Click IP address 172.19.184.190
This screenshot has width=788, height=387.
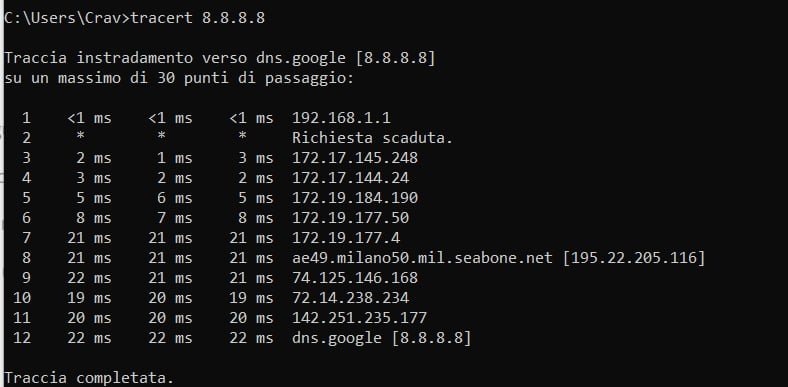click(355, 198)
